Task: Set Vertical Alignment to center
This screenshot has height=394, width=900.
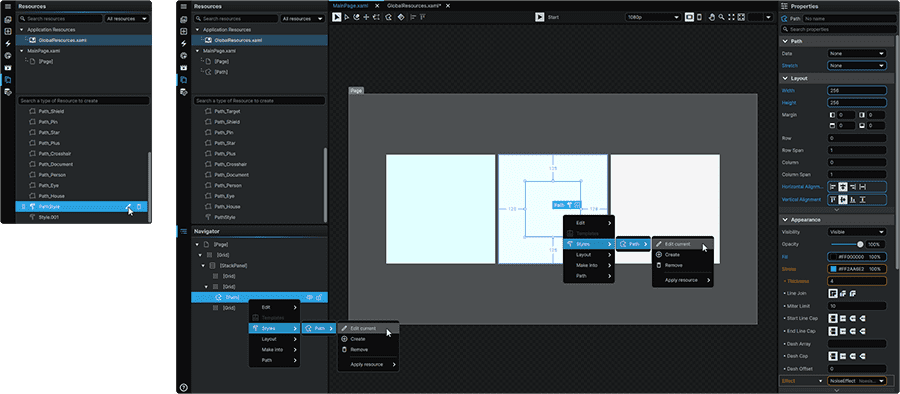Action: click(843, 199)
